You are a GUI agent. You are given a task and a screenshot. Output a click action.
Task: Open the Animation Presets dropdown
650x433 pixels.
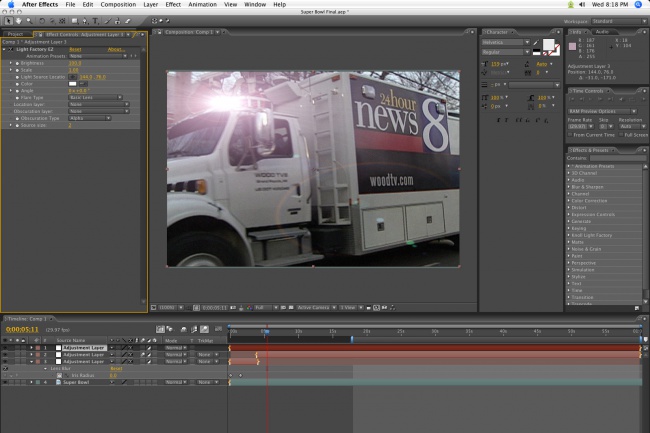[97, 56]
